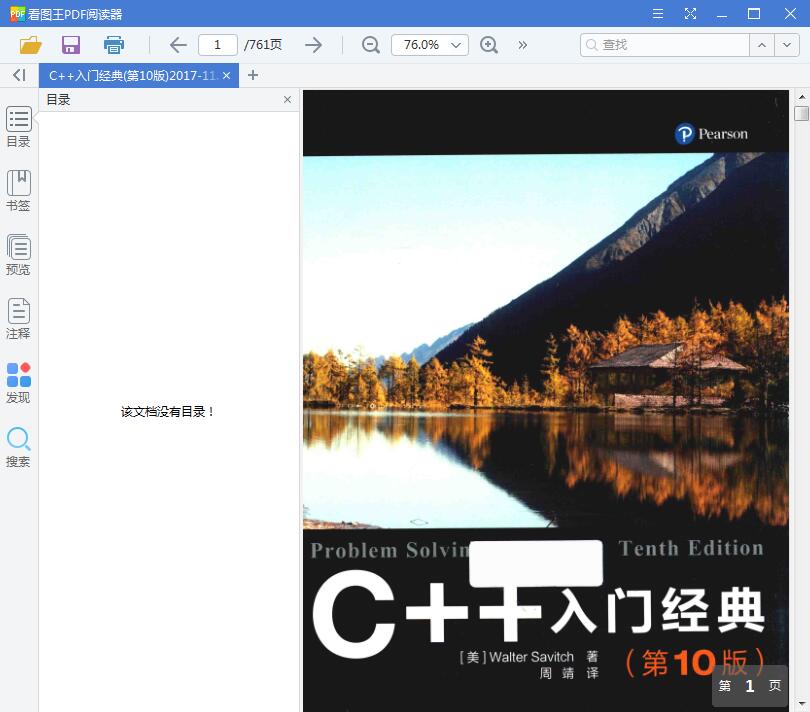This screenshot has width=810, height=712.
Task: Click the 查找 search field
Action: coord(665,45)
